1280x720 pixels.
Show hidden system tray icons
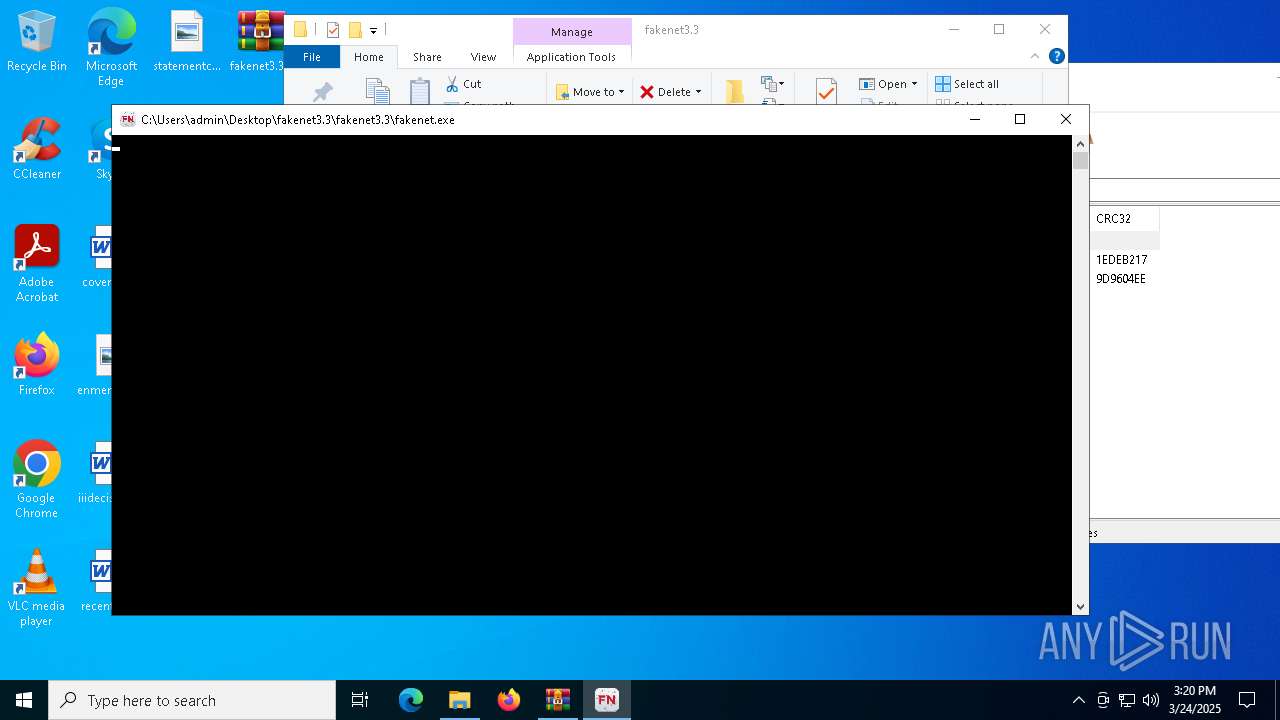click(1078, 700)
